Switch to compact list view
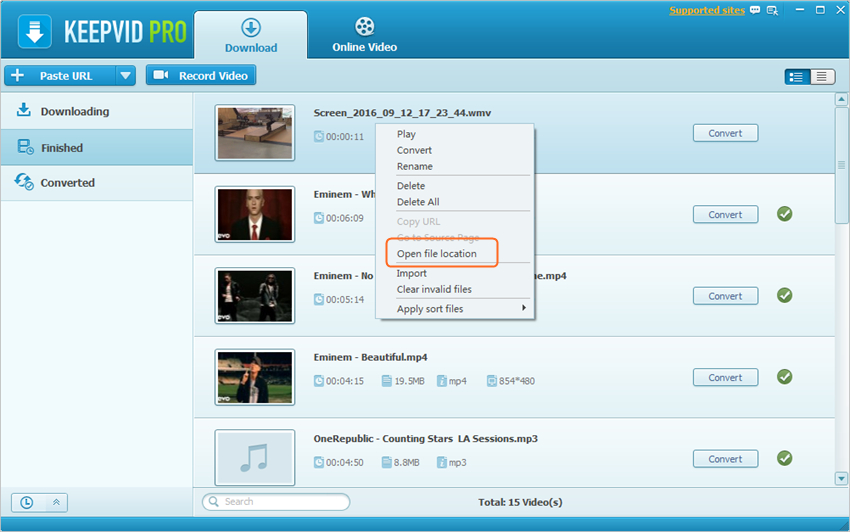The width and height of the screenshot is (850, 532). pos(822,77)
